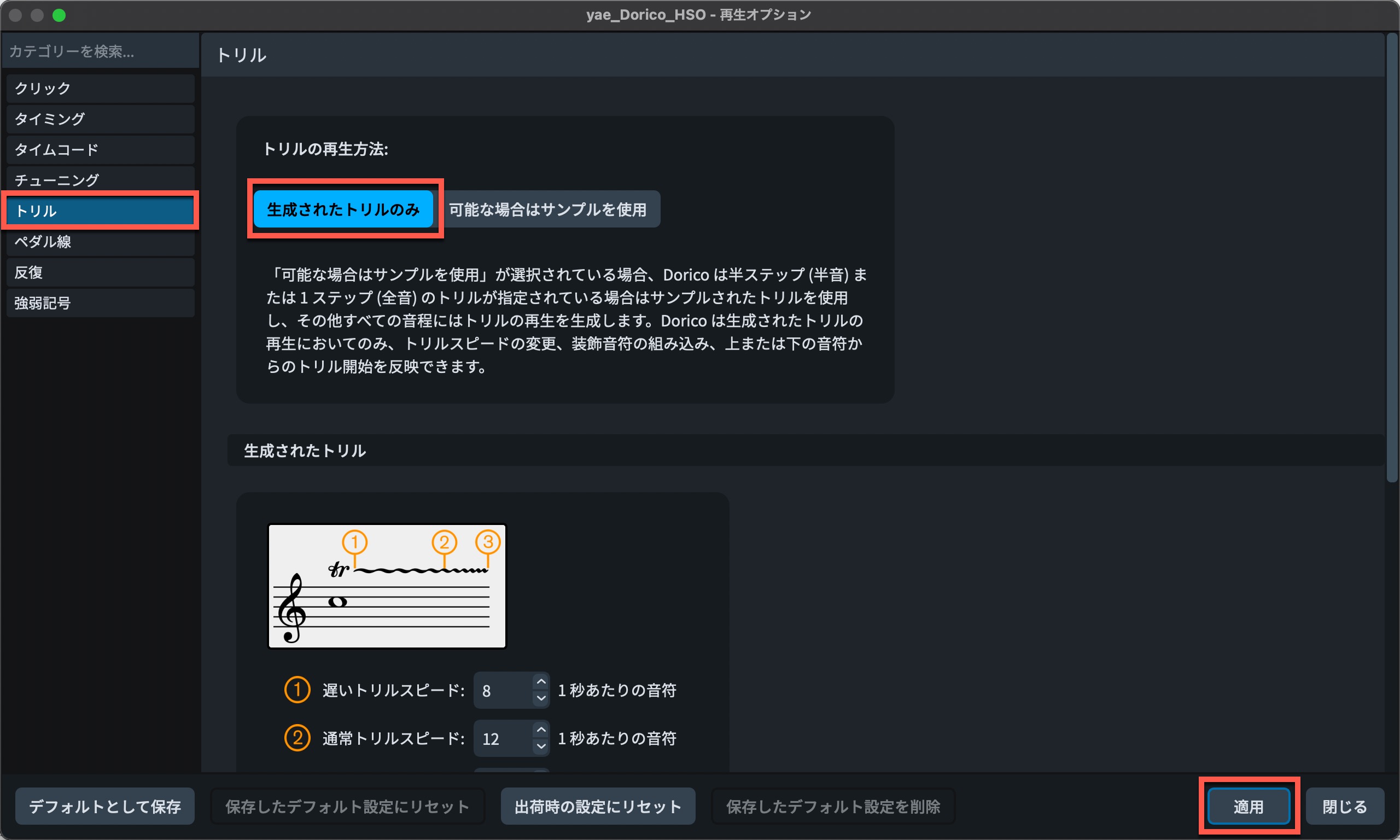Click 出荷時の設定にリセット button

(598, 806)
